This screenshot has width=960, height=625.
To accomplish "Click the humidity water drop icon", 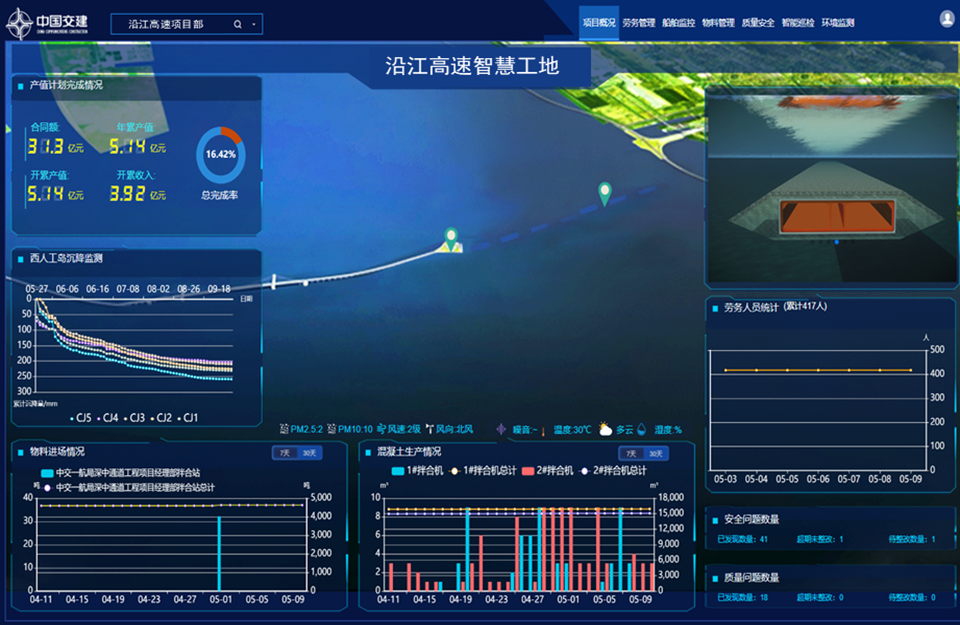I will coord(641,430).
